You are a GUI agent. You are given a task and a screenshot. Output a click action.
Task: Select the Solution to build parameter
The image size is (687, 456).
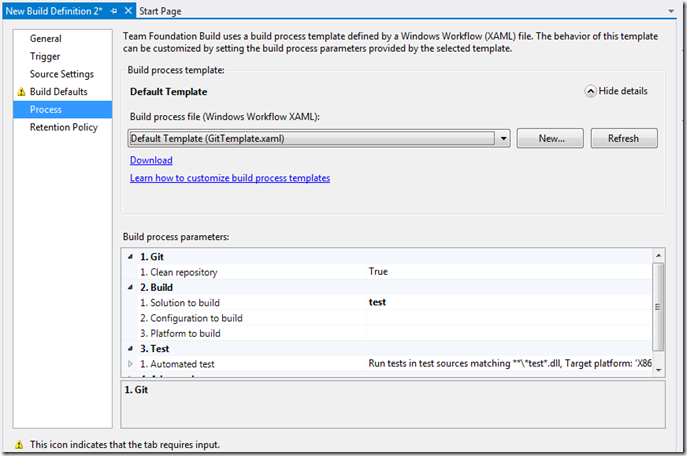point(180,303)
